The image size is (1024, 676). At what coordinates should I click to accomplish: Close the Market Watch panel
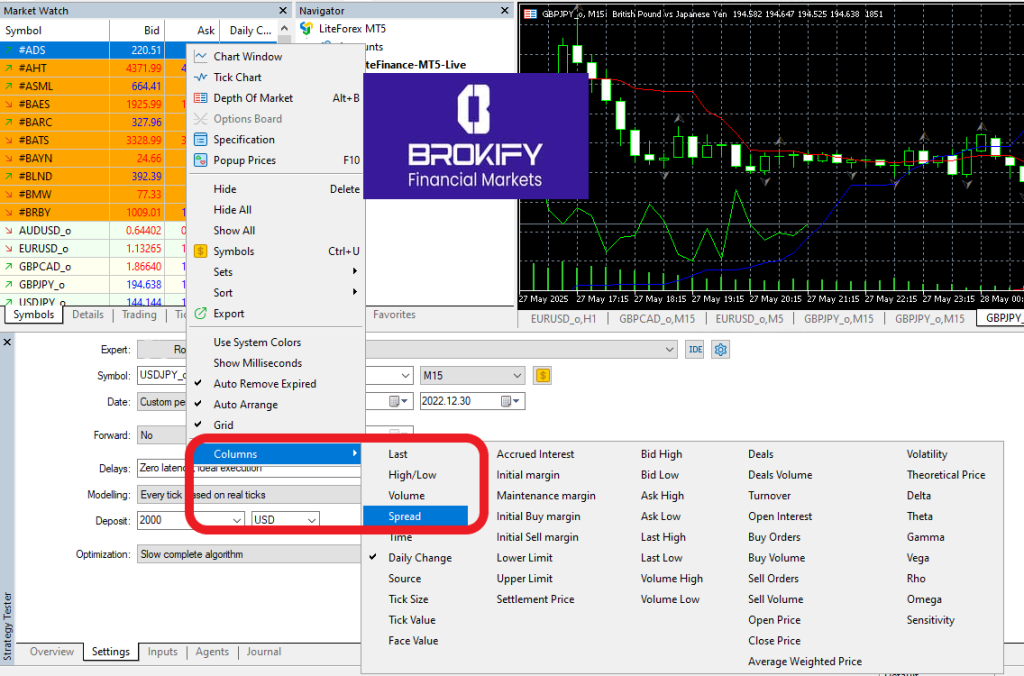click(x=284, y=9)
